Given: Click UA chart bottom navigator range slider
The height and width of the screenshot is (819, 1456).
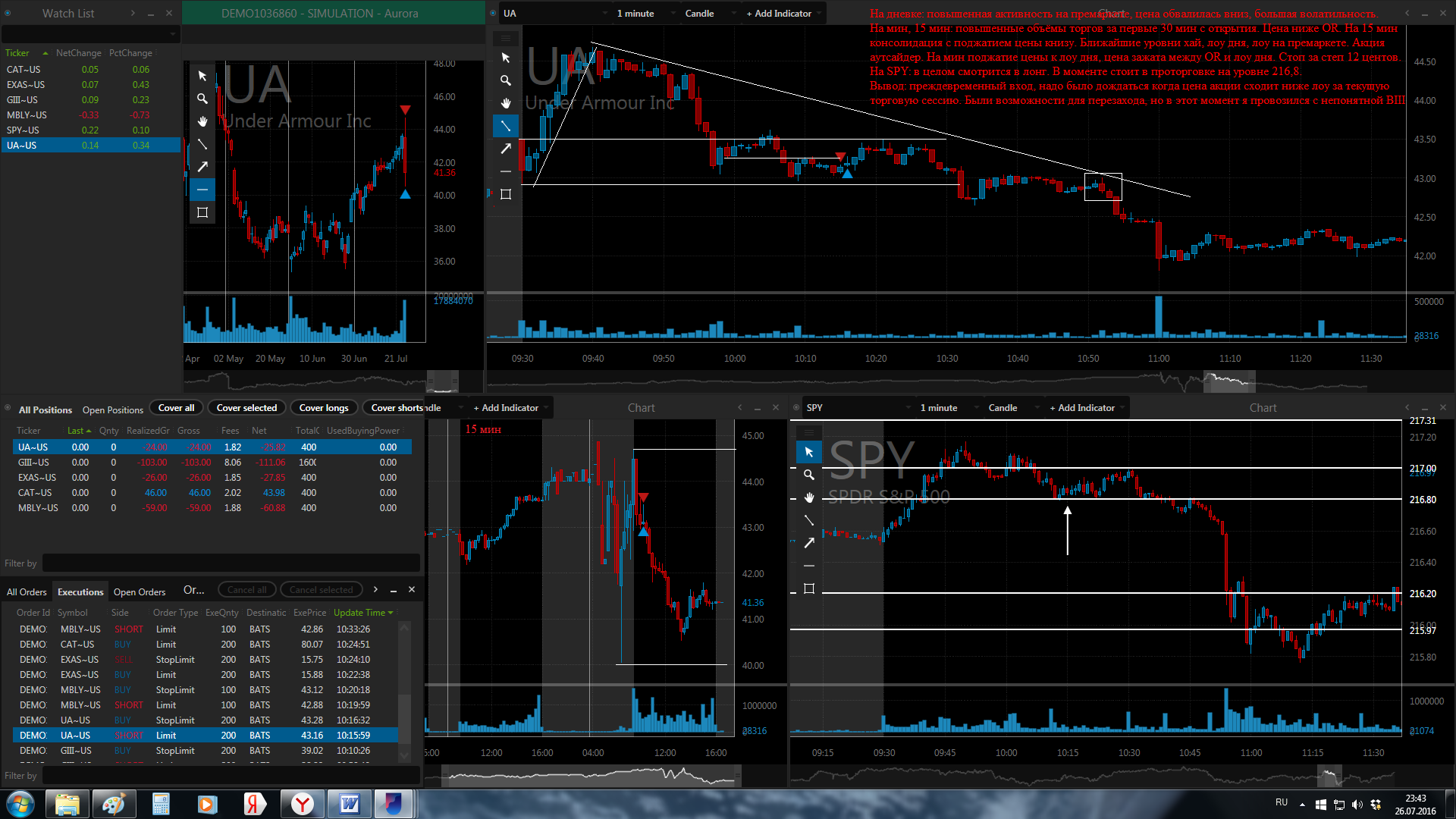Looking at the screenshot, I should 1229,381.
